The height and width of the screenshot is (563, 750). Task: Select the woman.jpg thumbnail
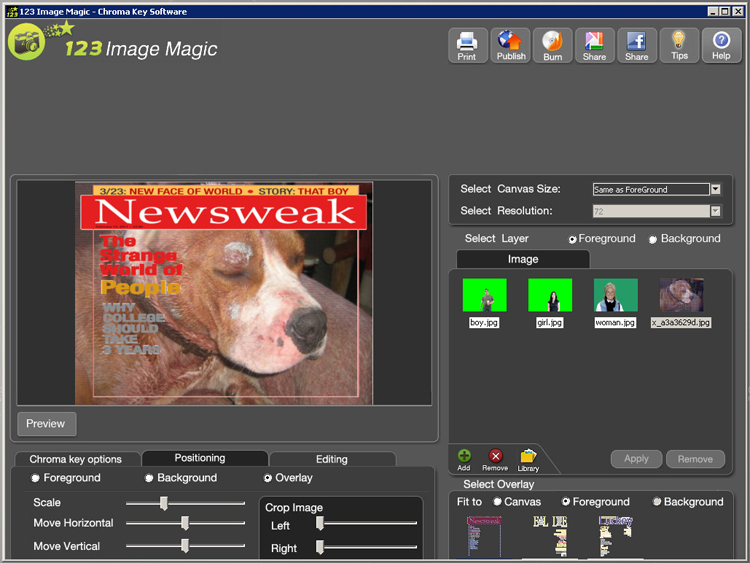615,296
